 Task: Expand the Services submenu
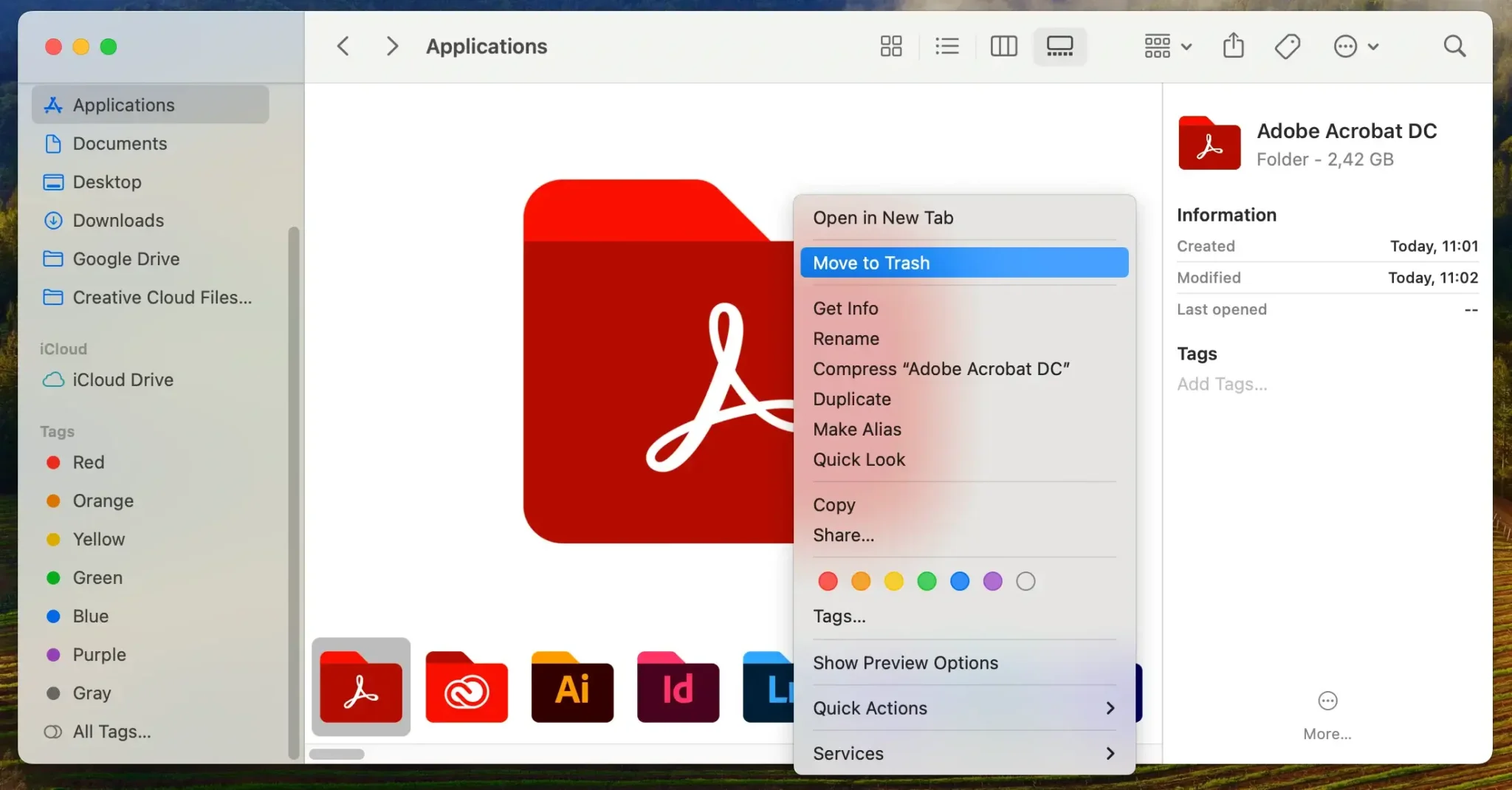(964, 753)
